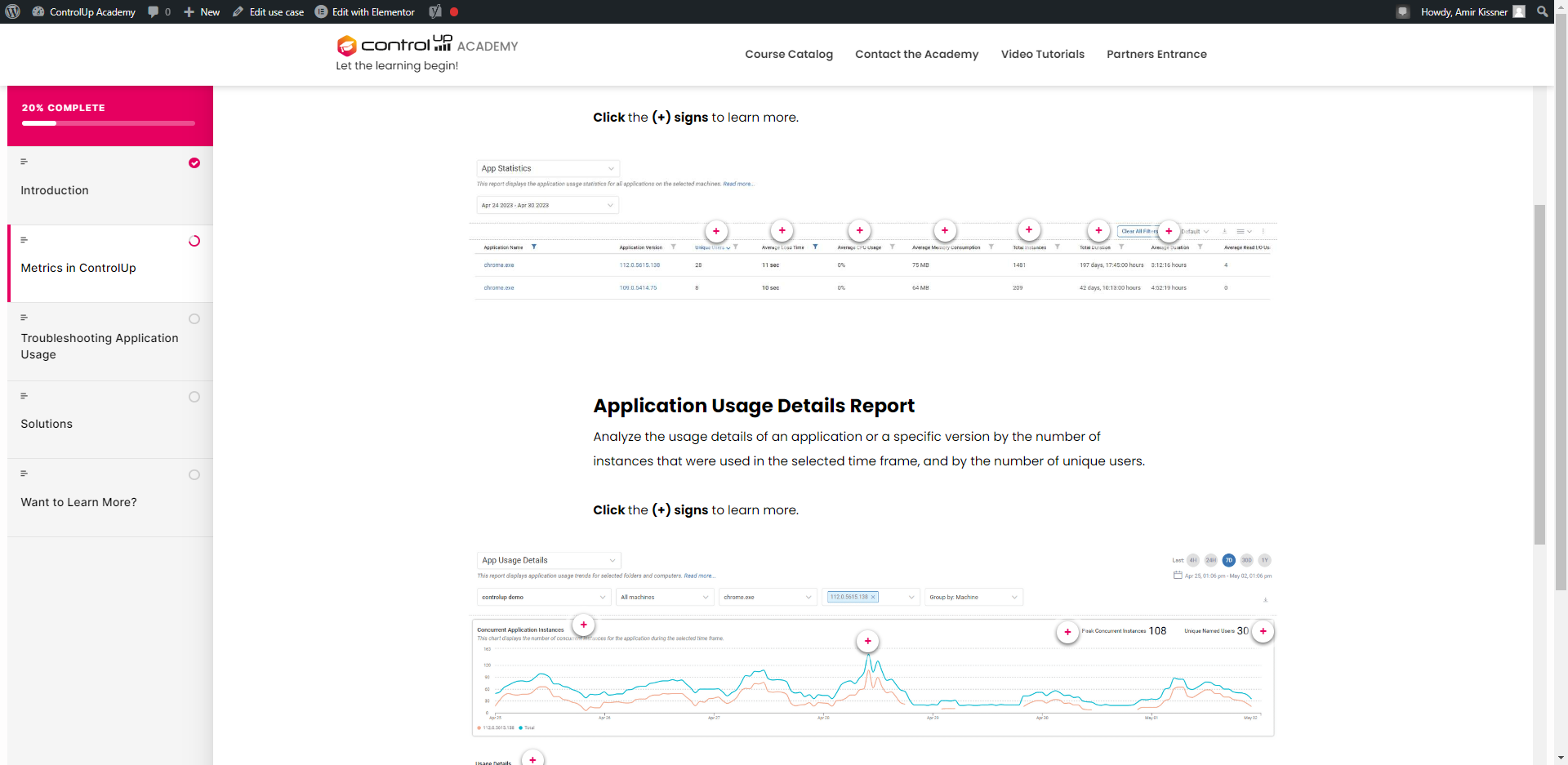Click plus hotspot beside Concurrent Application Instances title
The image size is (1568, 765).
coord(583,625)
